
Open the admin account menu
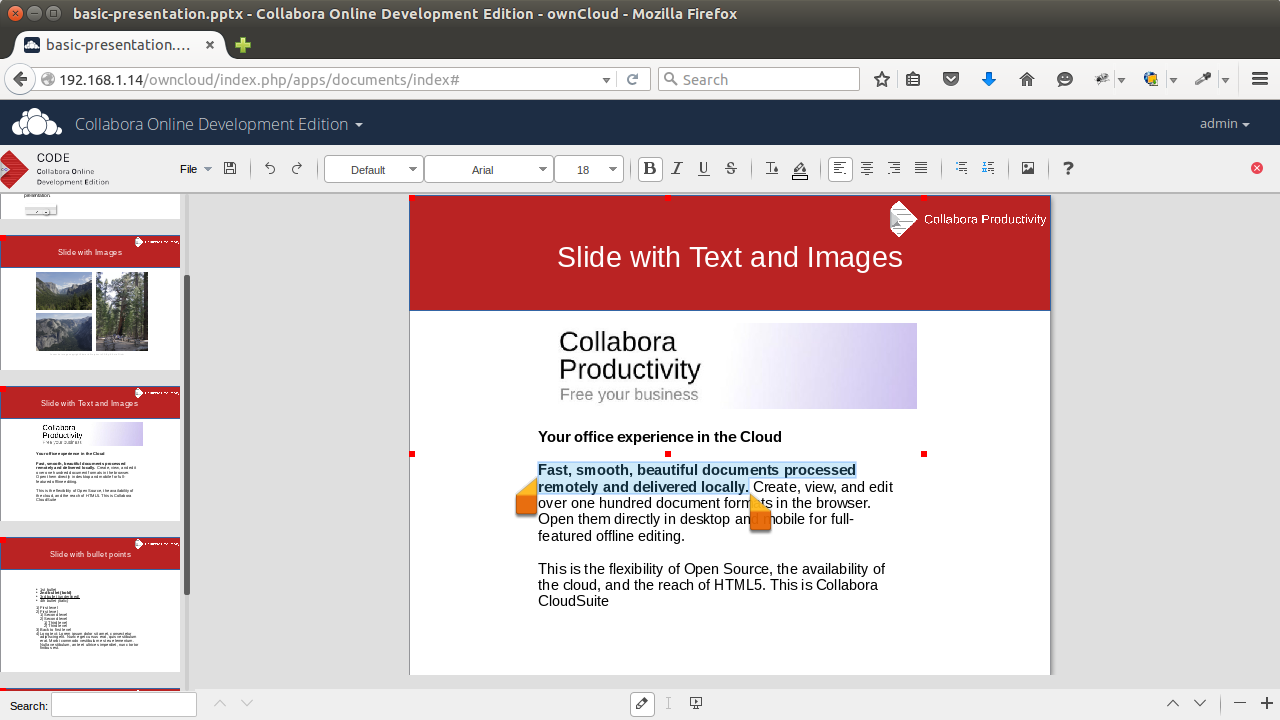[1224, 123]
